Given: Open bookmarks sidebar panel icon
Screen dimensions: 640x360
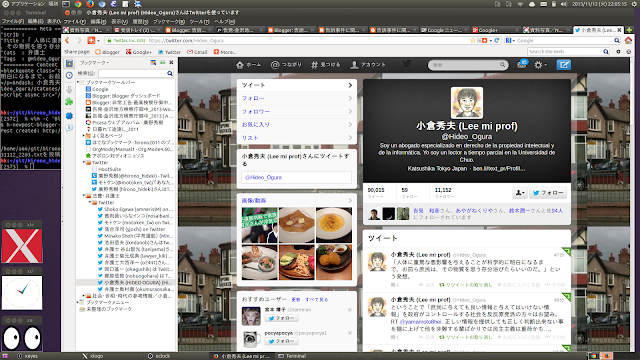Looking at the screenshot, I should (x=69, y=63).
